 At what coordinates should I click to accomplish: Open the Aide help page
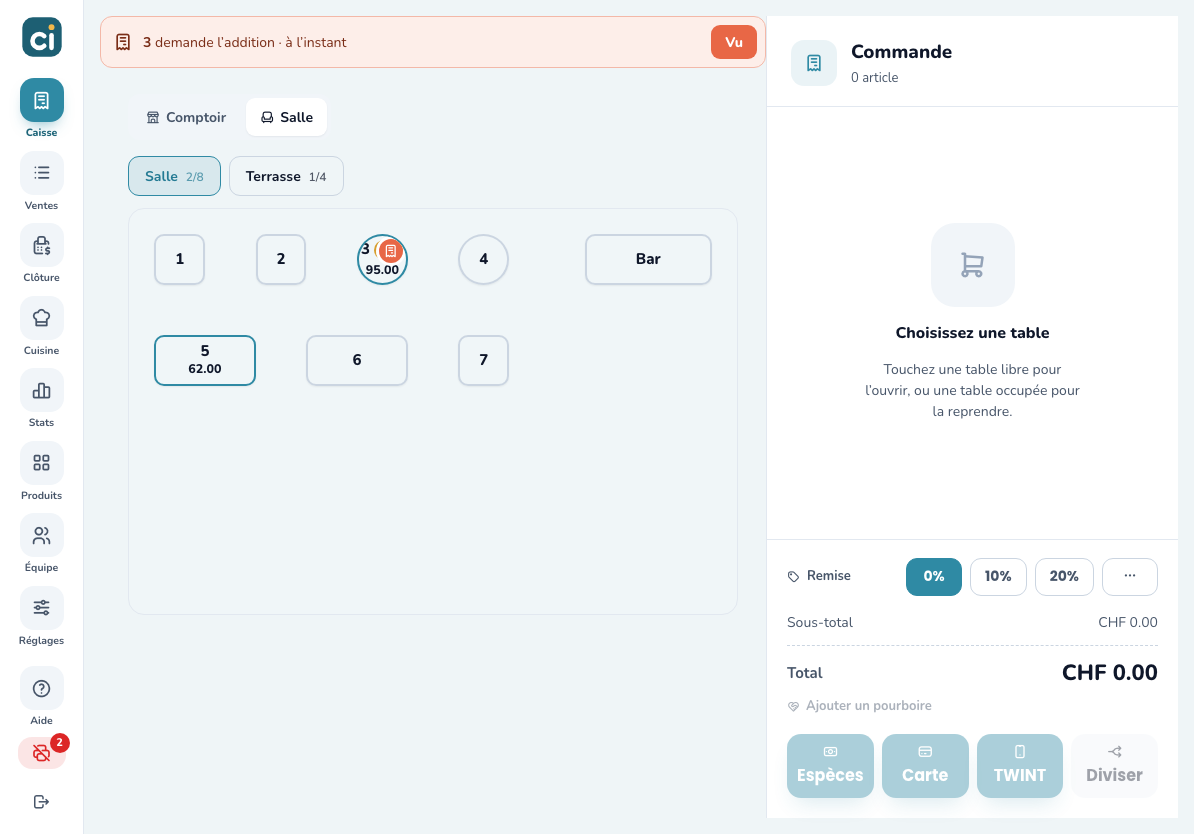tap(41, 689)
